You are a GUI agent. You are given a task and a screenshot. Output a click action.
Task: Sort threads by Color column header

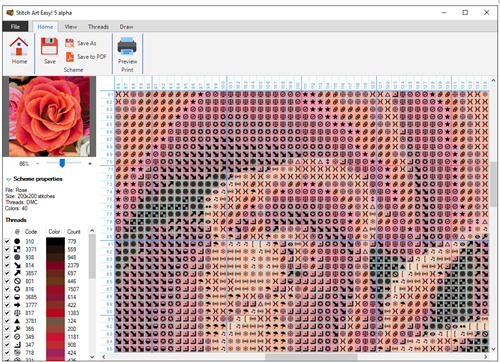pyautogui.click(x=54, y=231)
